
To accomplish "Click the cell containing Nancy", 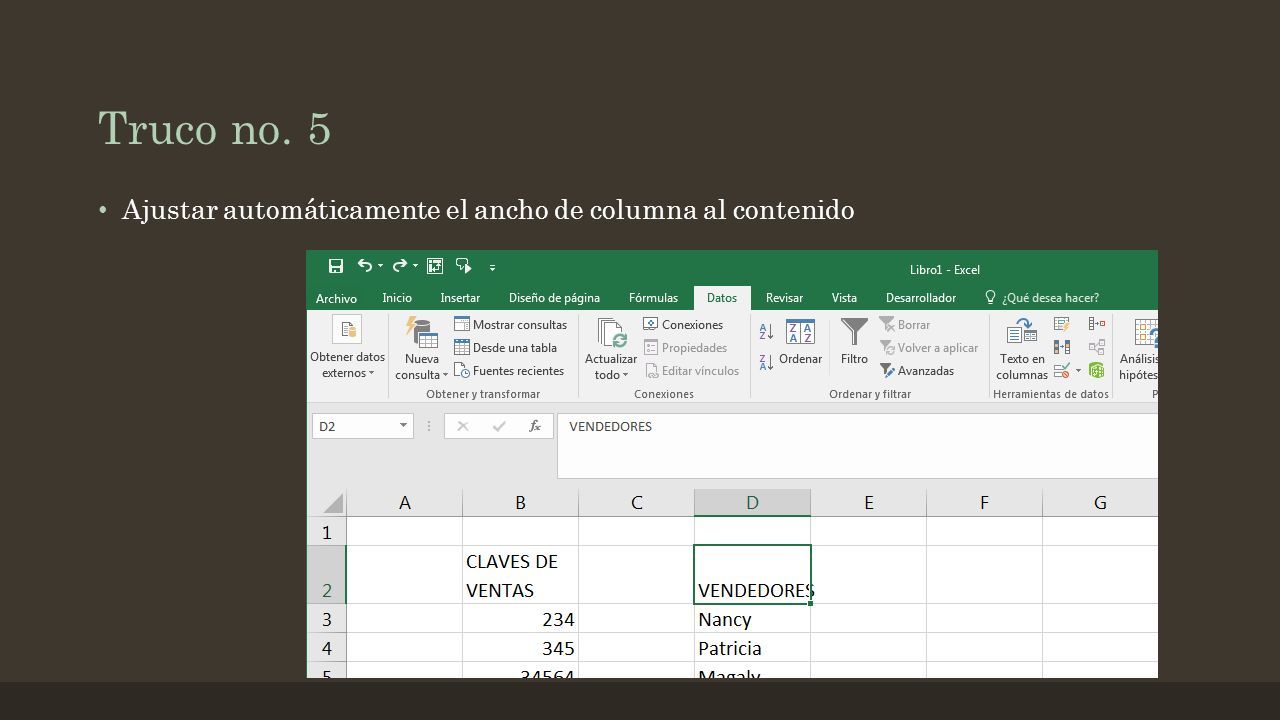I will tap(752, 619).
